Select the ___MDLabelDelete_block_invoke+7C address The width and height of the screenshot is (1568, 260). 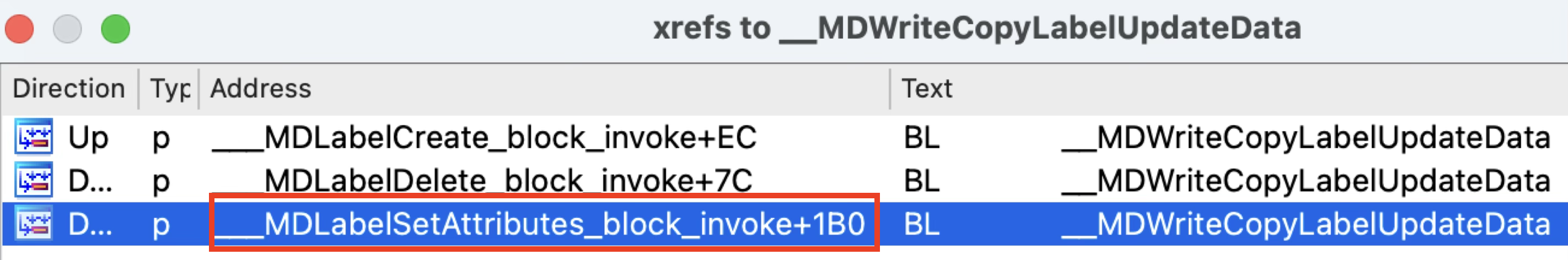tap(481, 181)
